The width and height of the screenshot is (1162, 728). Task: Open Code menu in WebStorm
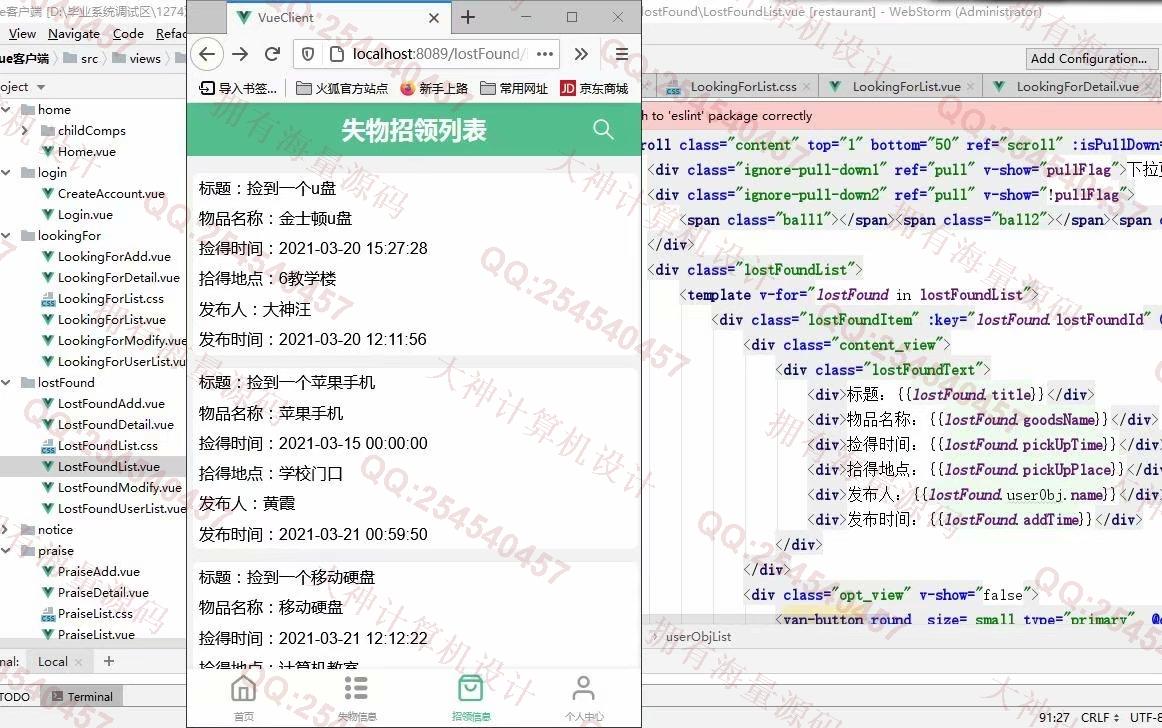click(x=128, y=33)
